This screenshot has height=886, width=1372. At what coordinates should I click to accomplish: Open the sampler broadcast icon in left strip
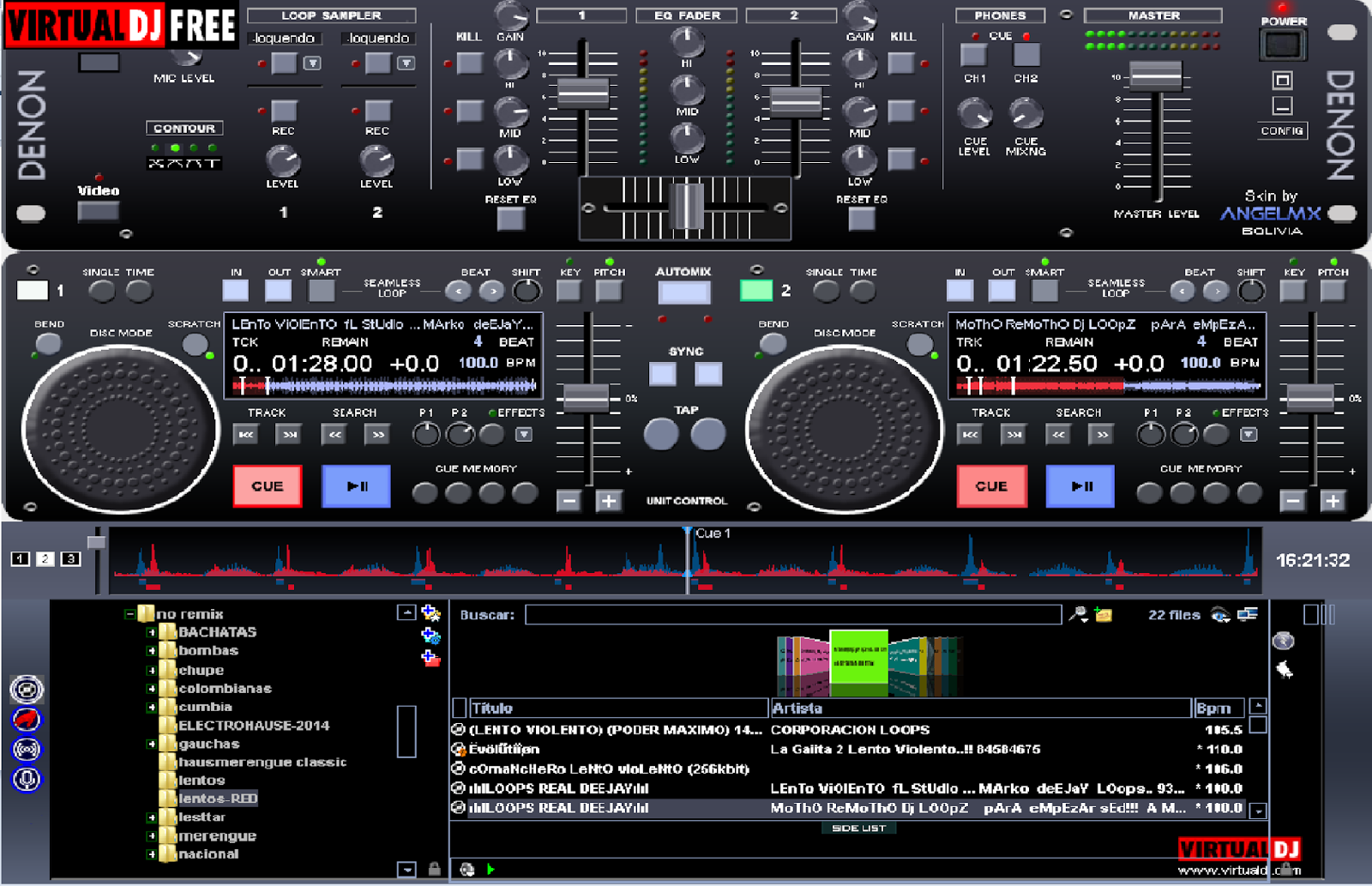pos(27,750)
